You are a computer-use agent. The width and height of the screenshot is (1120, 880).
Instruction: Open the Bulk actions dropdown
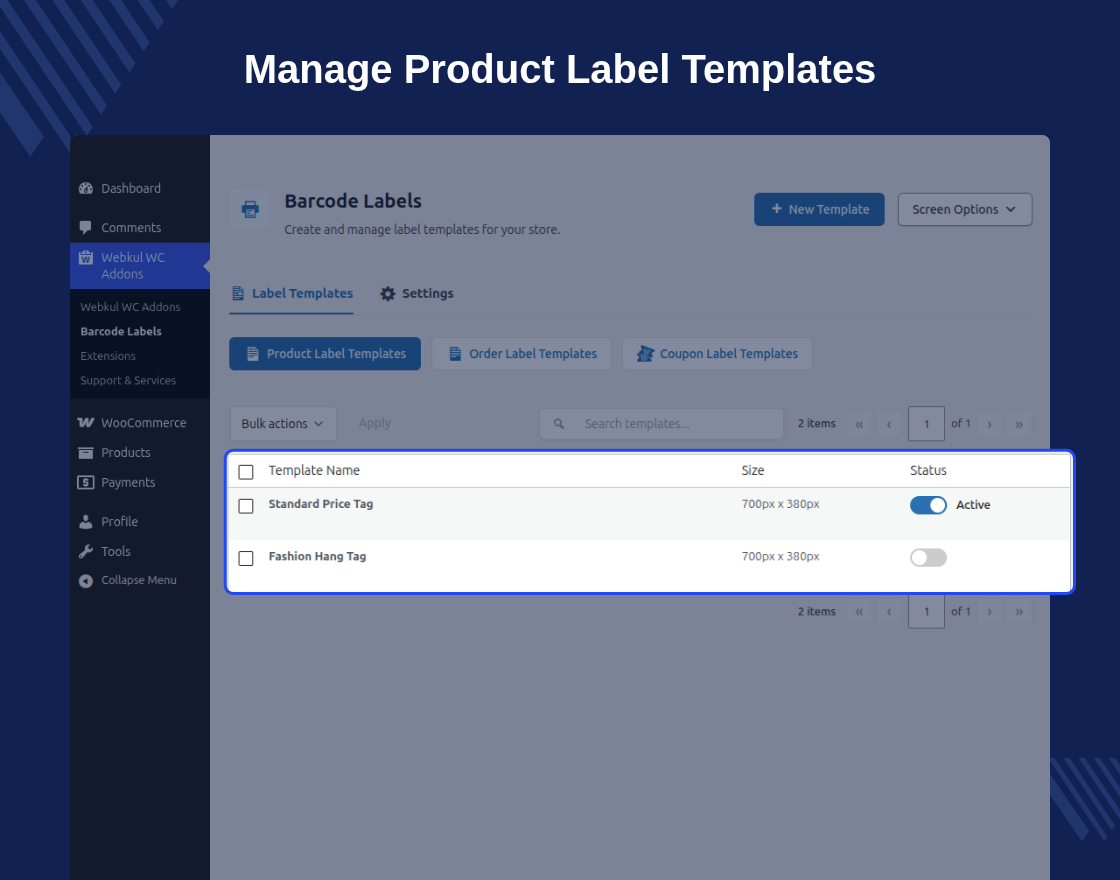point(283,424)
